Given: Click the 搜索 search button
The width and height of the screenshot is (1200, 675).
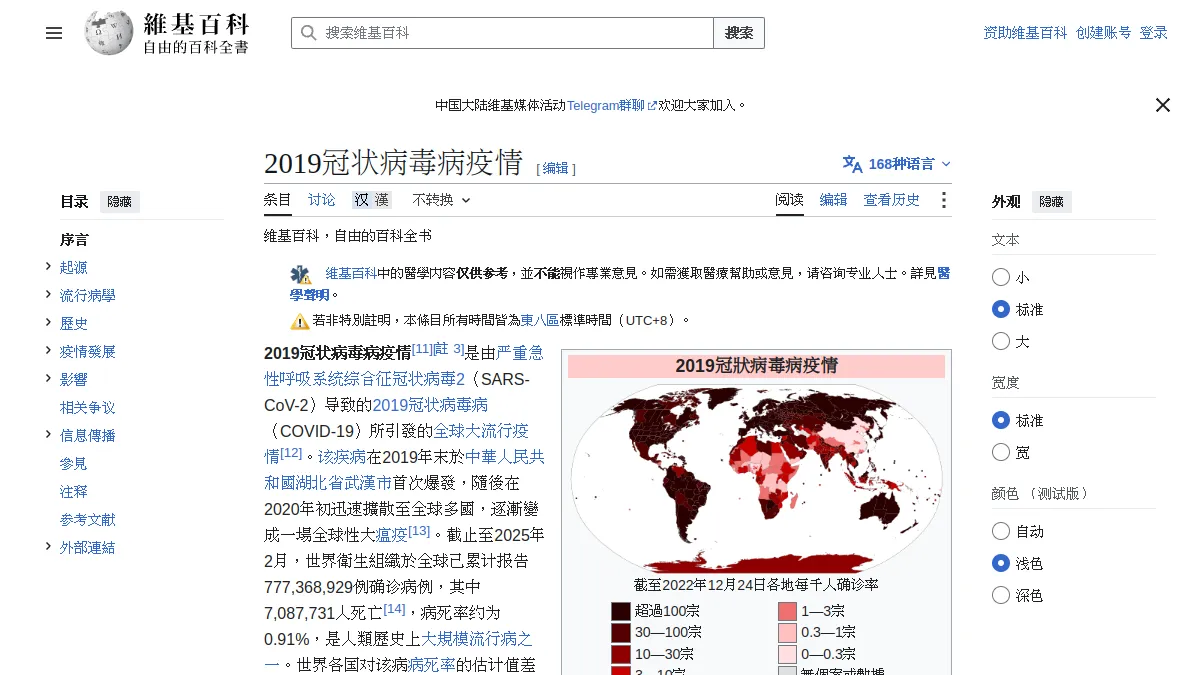Looking at the screenshot, I should click(x=739, y=33).
